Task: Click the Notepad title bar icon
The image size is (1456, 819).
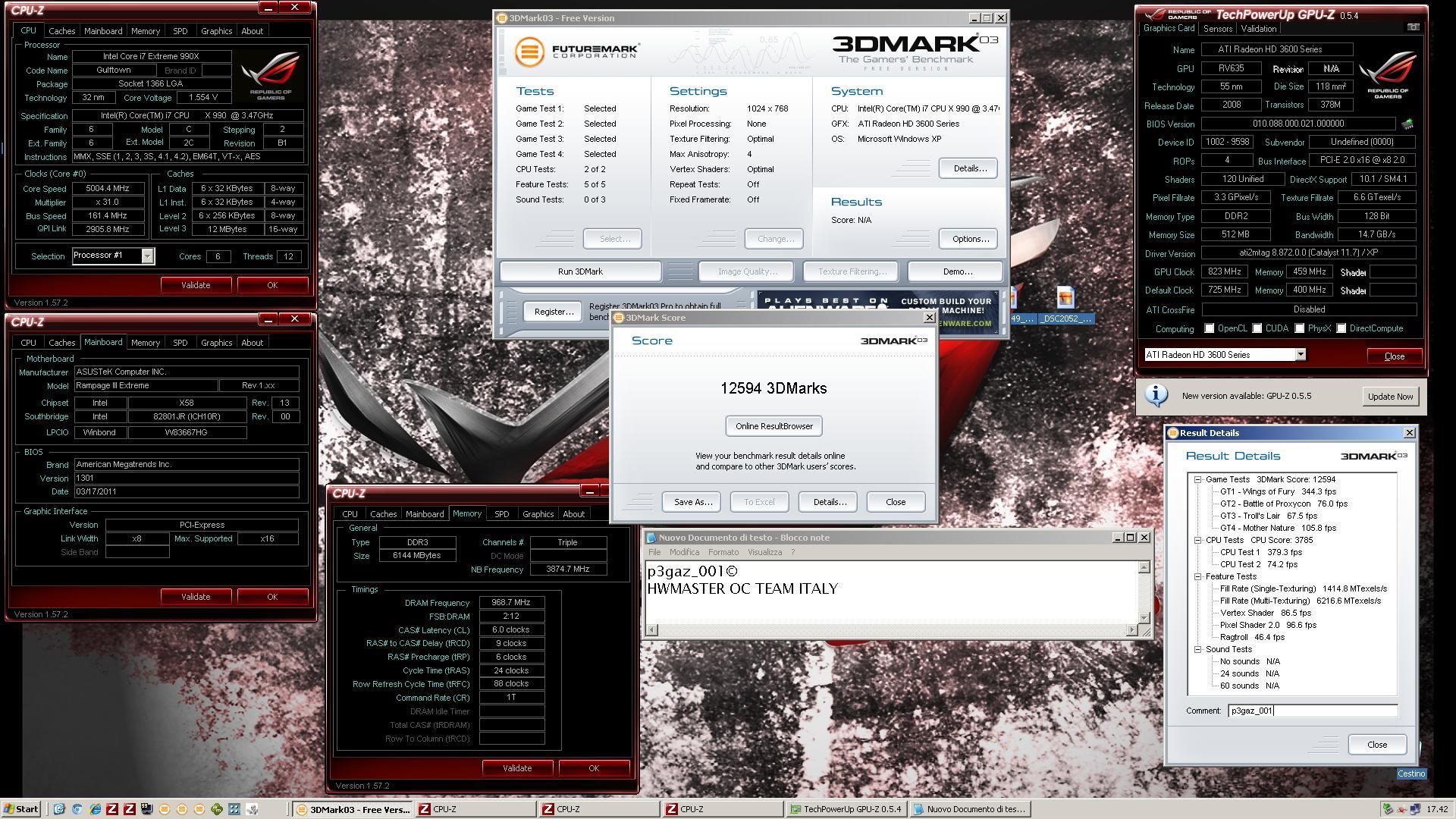Action: coord(651,538)
